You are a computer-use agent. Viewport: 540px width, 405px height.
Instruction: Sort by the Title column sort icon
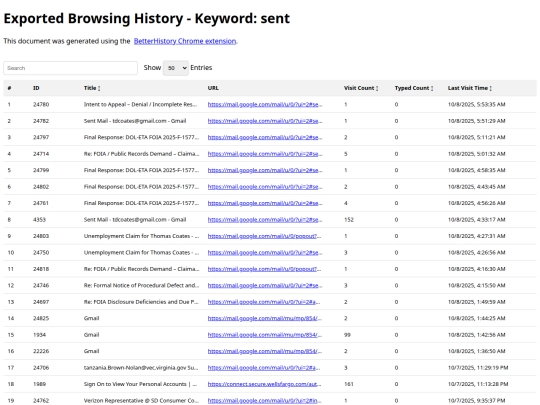[x=99, y=88]
